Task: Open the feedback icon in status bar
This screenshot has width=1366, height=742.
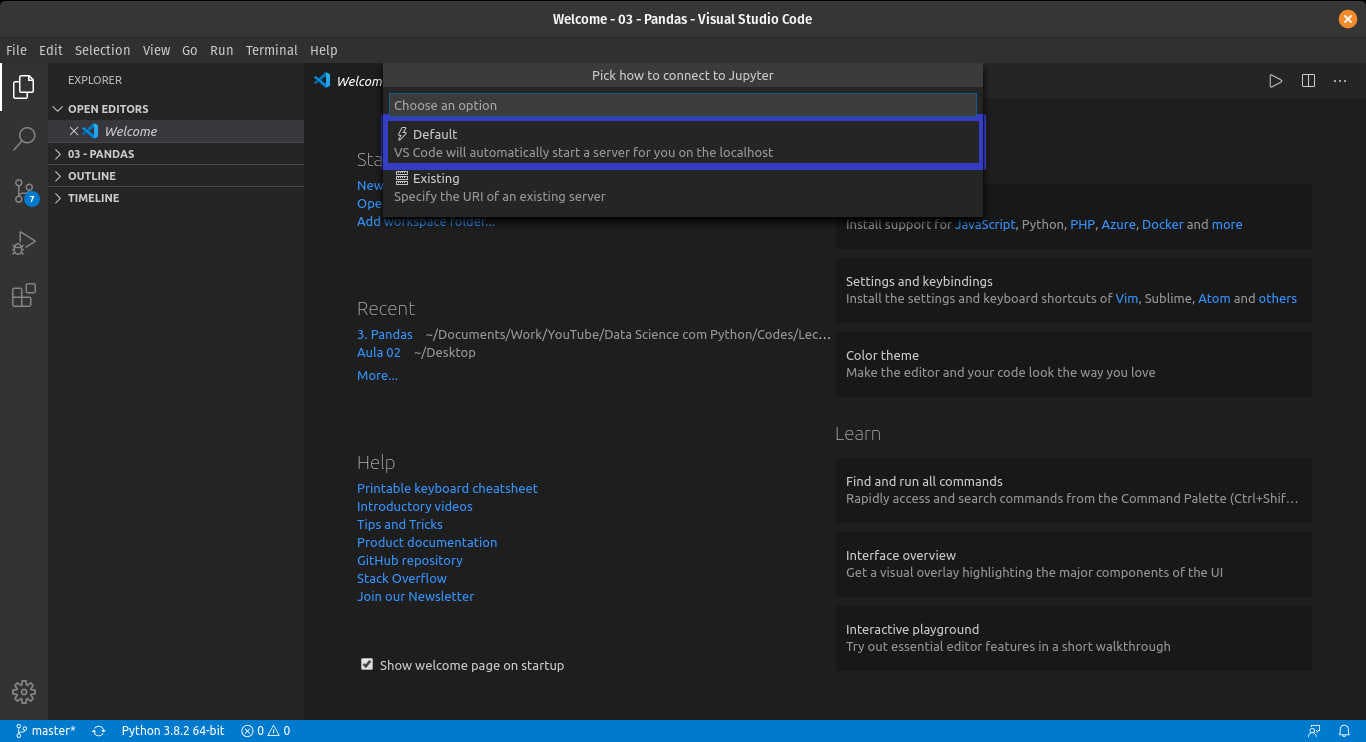Action: click(1314, 731)
